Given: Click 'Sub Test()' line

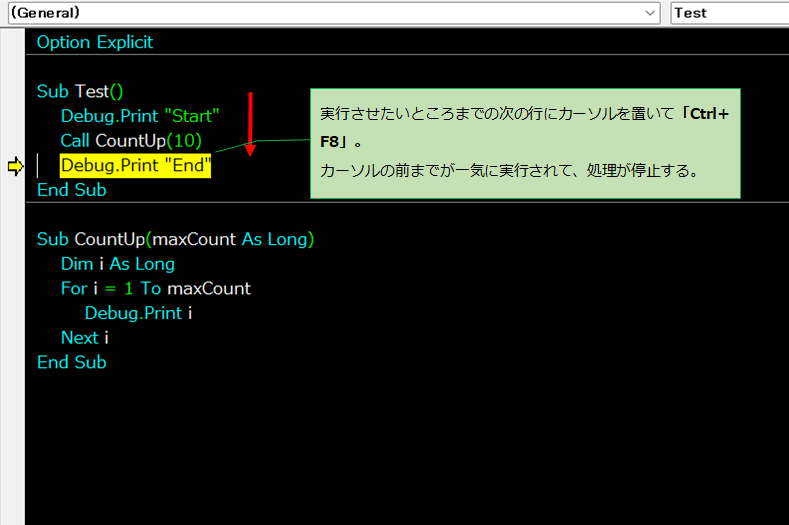Looking at the screenshot, I should click(80, 92).
